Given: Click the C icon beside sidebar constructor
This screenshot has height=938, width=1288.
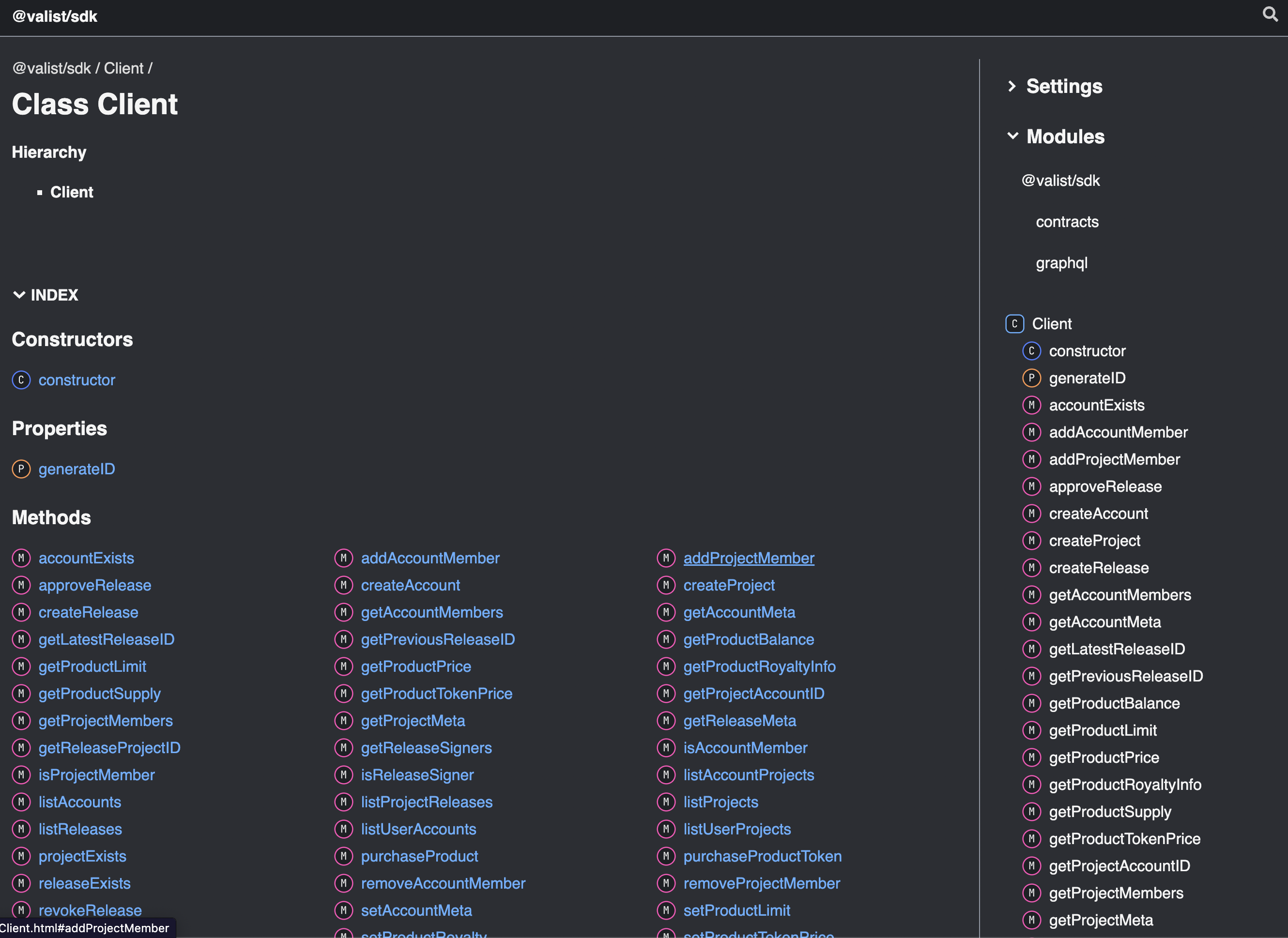Looking at the screenshot, I should [1031, 351].
